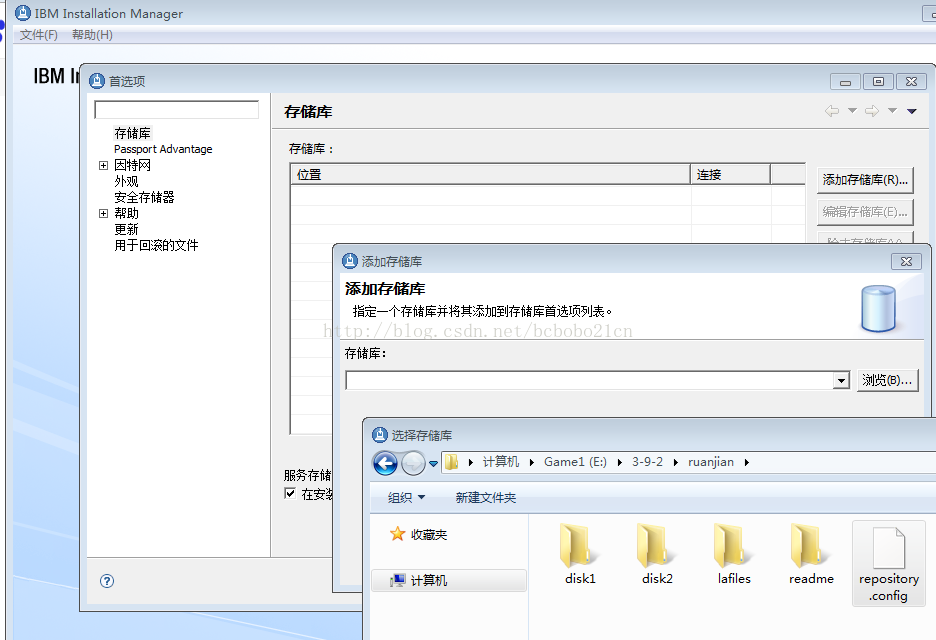
Task: Expand arrow after ruanjian in breadcrumb
Action: coord(746,462)
